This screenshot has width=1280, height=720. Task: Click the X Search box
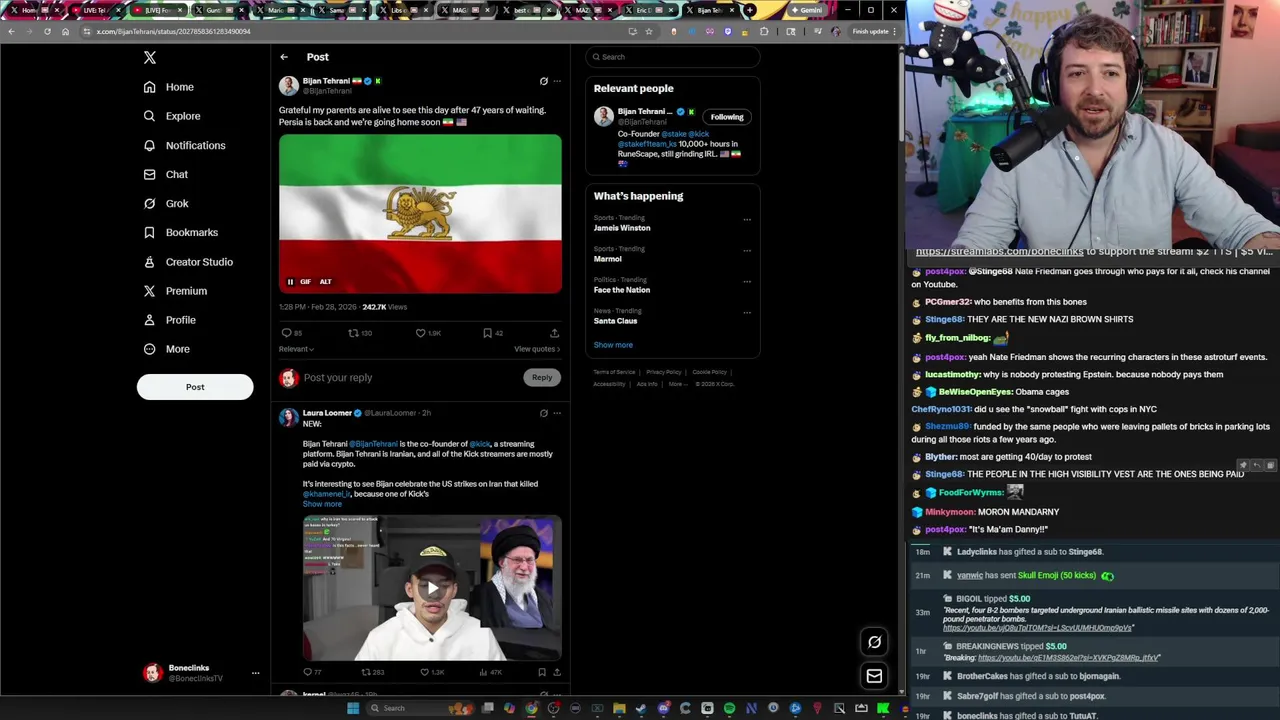672,57
